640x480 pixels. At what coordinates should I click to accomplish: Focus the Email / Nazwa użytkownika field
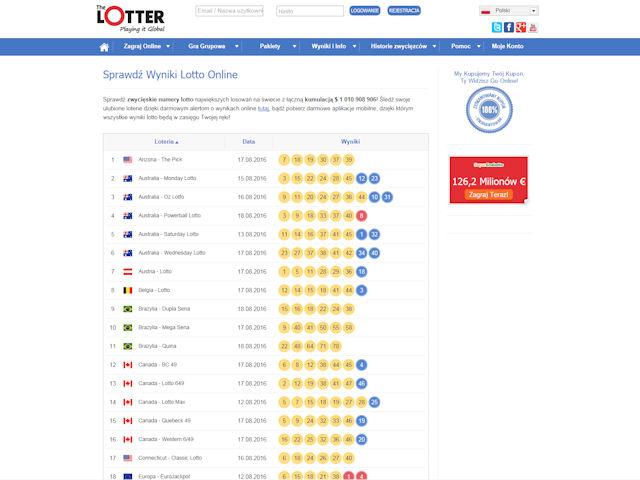(x=229, y=11)
